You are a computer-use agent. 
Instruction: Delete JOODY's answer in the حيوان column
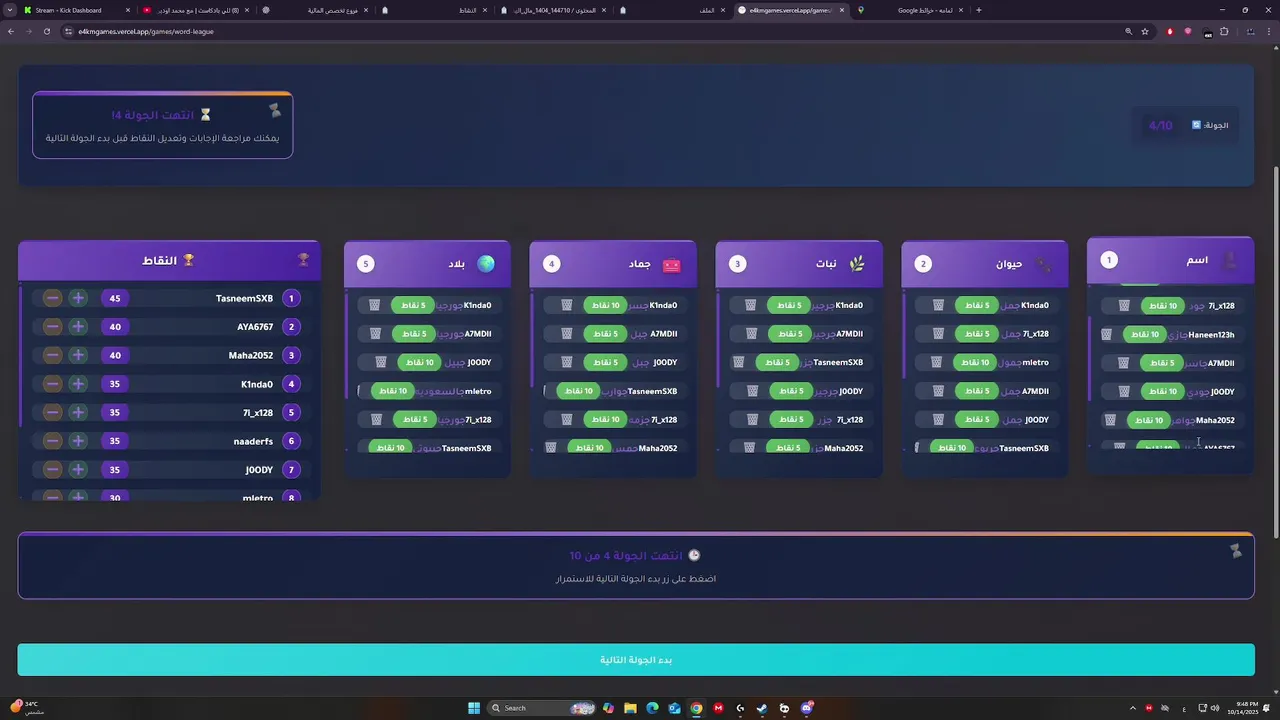pyautogui.click(x=938, y=420)
